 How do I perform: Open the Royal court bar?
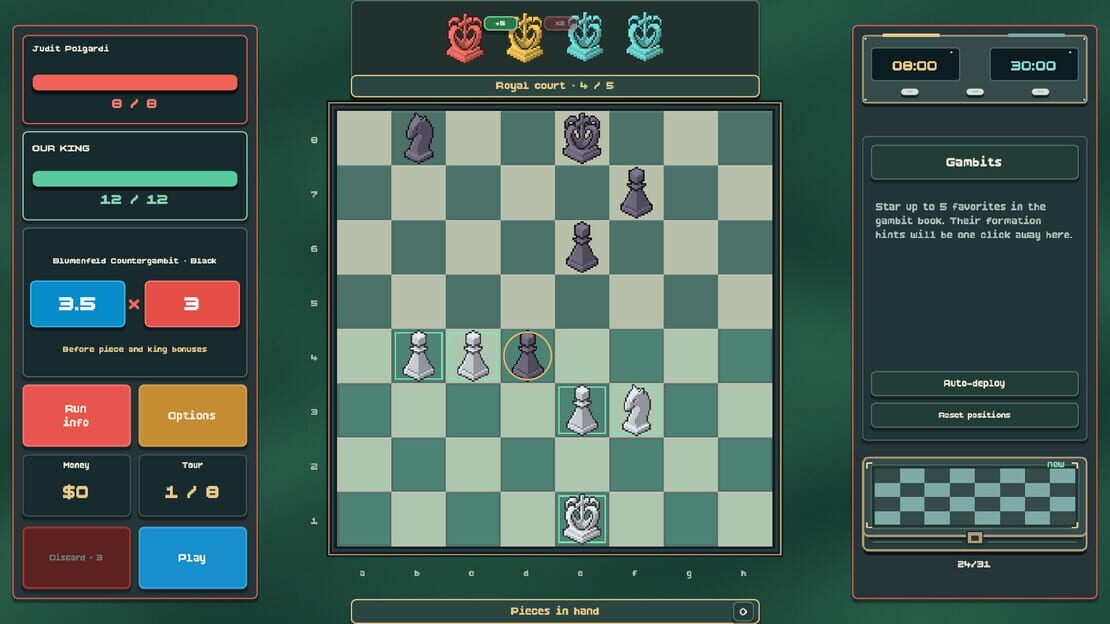tap(555, 86)
